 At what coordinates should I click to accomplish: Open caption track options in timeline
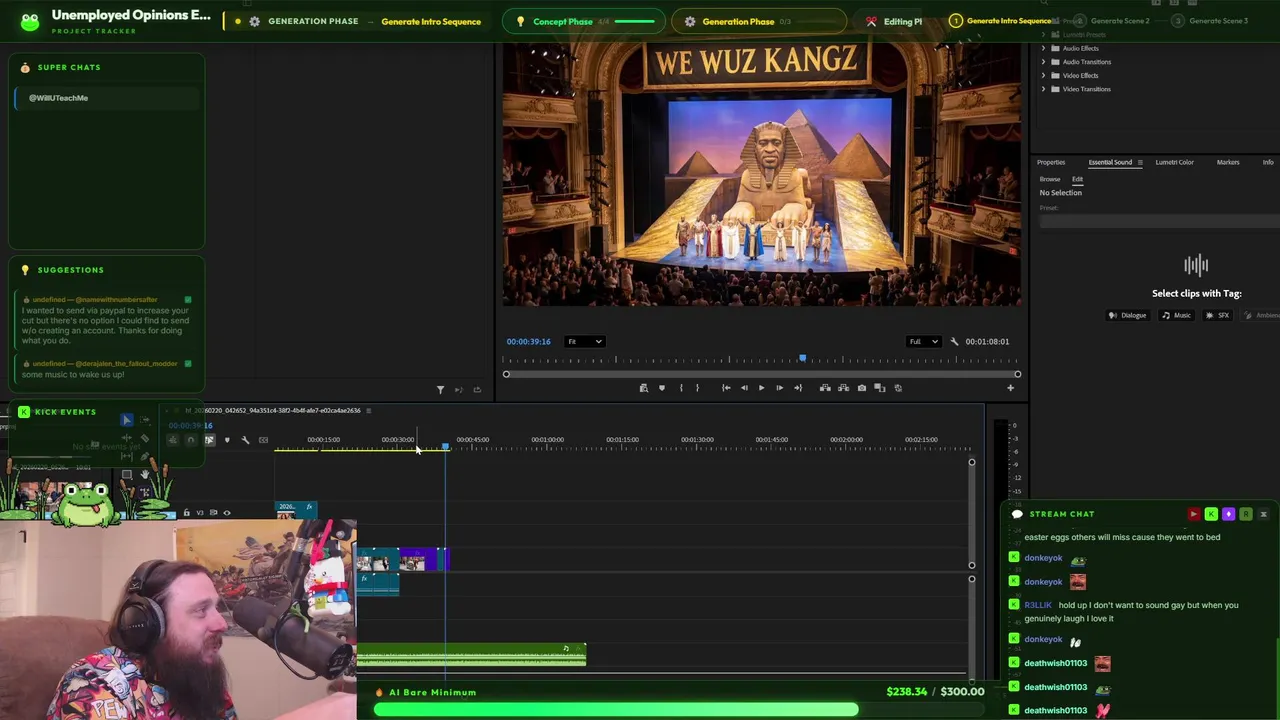[263, 440]
